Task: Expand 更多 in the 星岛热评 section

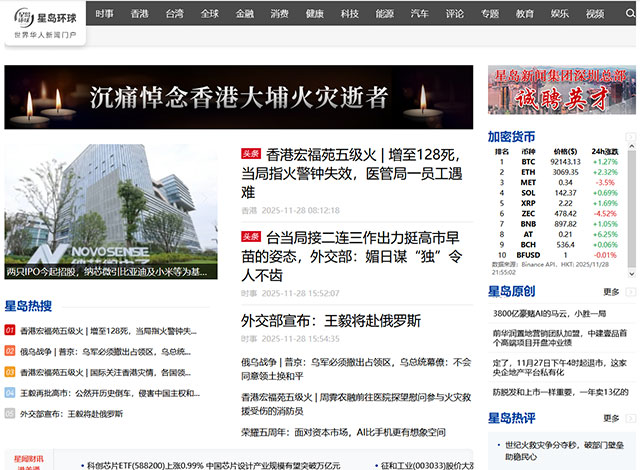Action: click(x=611, y=418)
